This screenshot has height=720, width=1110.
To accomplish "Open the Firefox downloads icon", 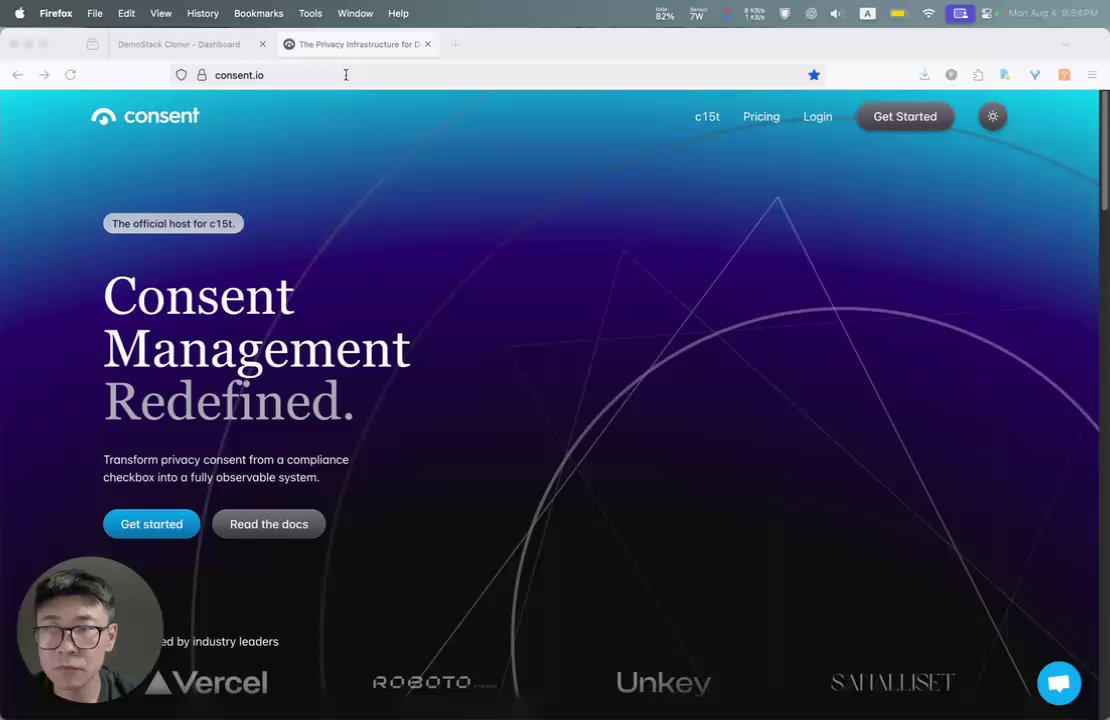I will pos(925,75).
